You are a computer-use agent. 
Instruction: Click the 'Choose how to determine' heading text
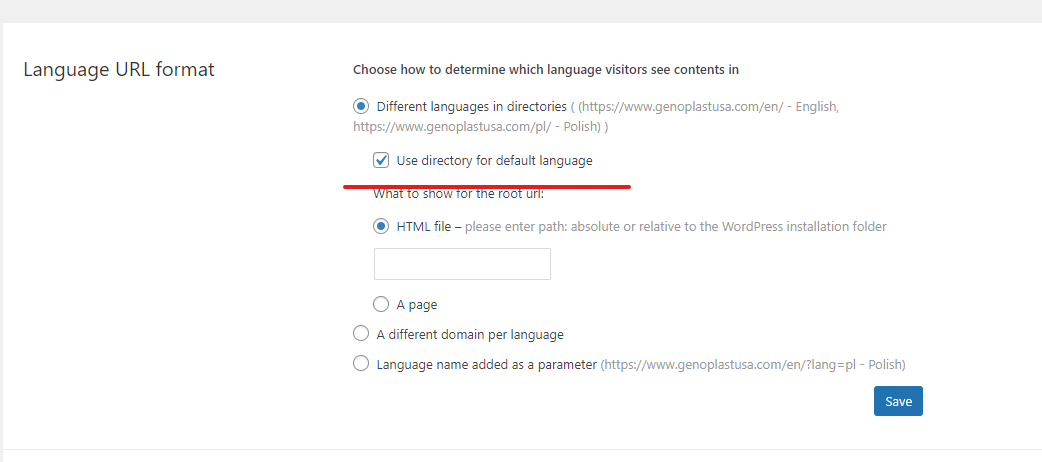[546, 69]
